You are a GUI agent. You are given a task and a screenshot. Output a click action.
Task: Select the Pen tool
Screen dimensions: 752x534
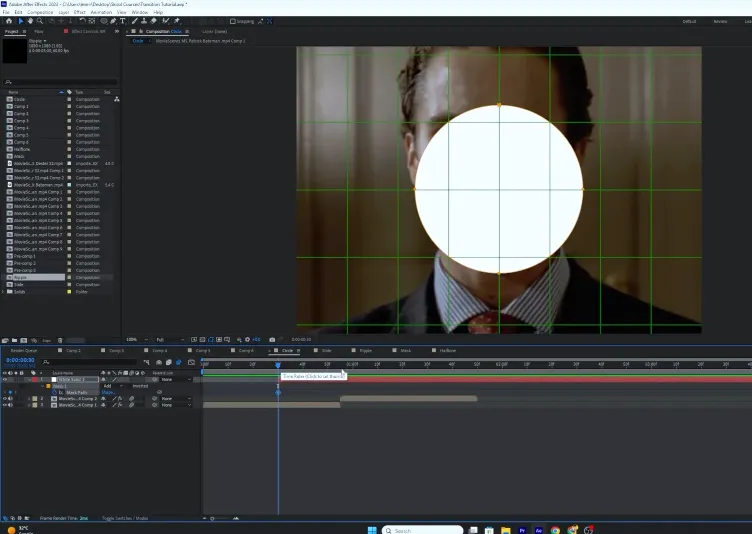tap(113, 21)
